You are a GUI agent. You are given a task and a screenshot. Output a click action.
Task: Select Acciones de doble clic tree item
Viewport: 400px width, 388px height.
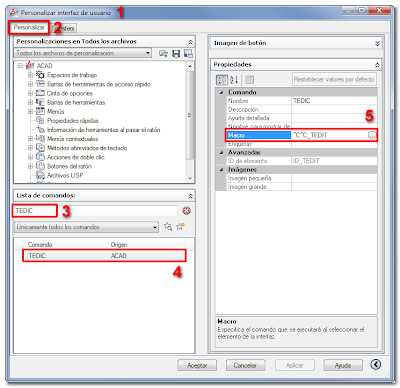tap(76, 157)
